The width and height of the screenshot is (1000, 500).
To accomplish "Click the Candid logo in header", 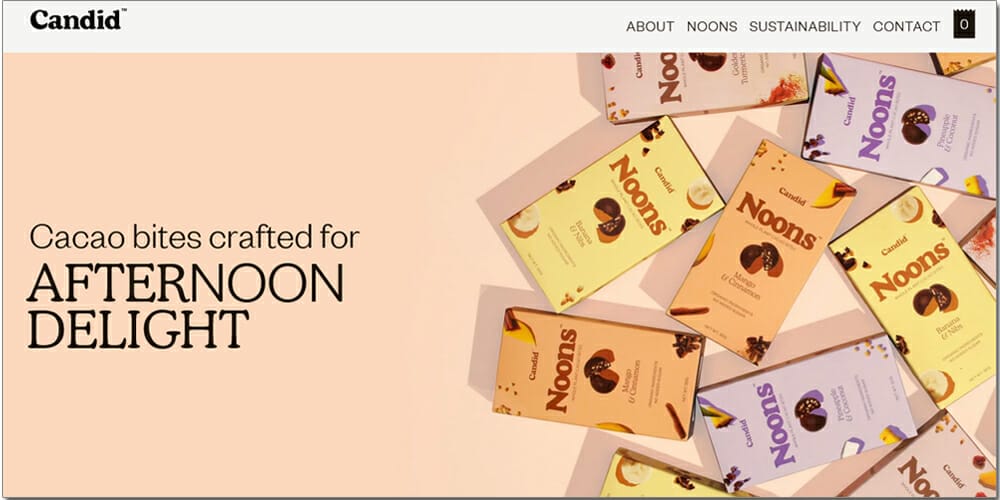I will pos(77,20).
